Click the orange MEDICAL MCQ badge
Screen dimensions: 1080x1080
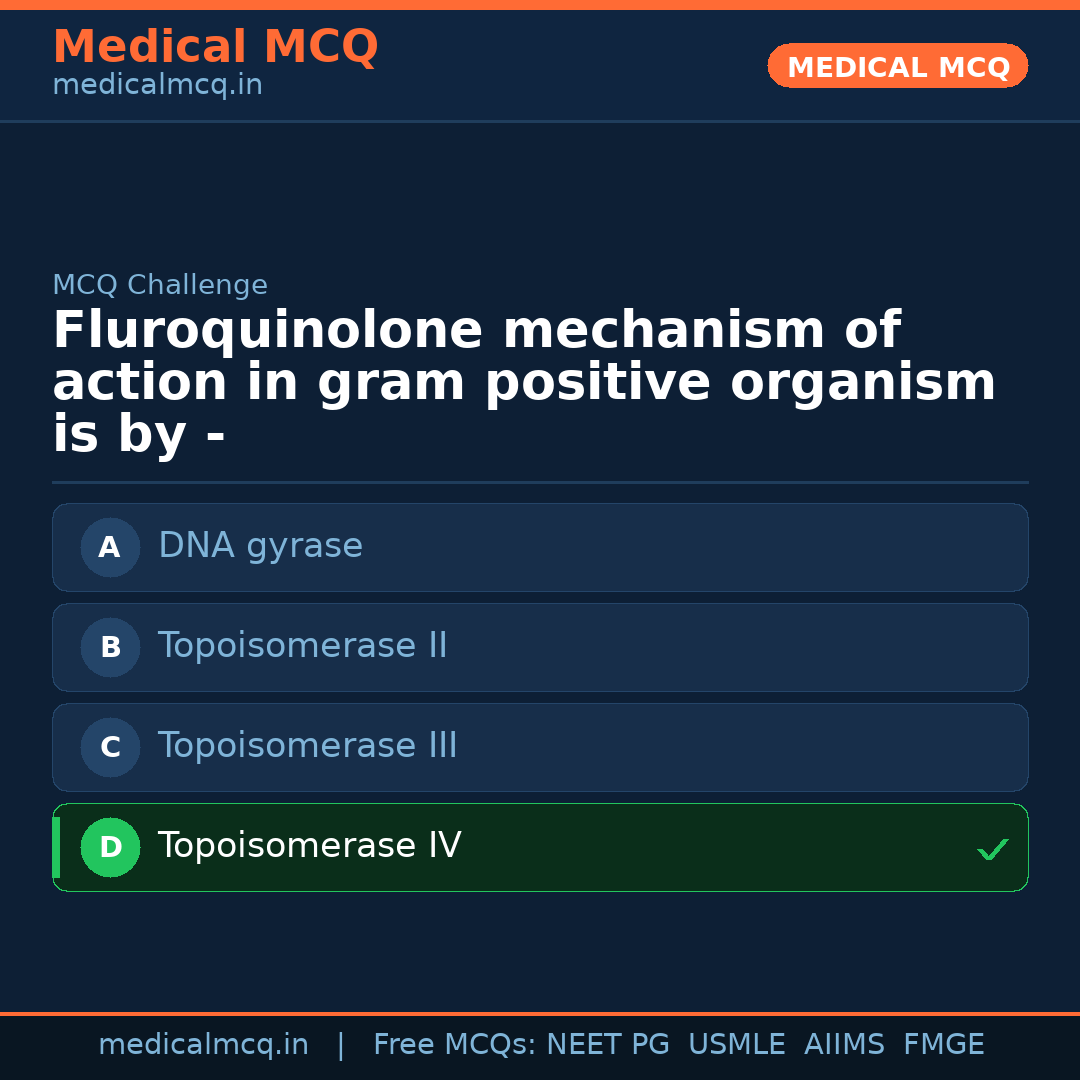897,66
